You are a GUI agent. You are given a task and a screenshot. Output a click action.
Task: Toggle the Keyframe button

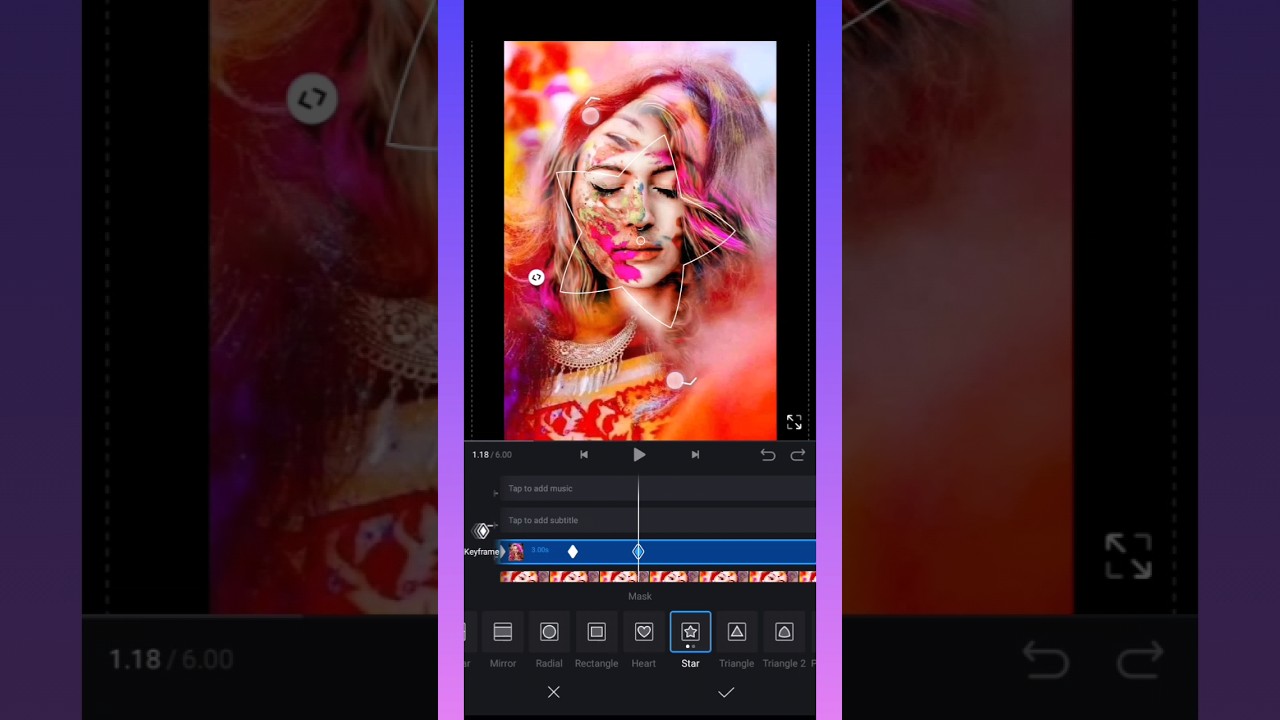[x=482, y=538]
